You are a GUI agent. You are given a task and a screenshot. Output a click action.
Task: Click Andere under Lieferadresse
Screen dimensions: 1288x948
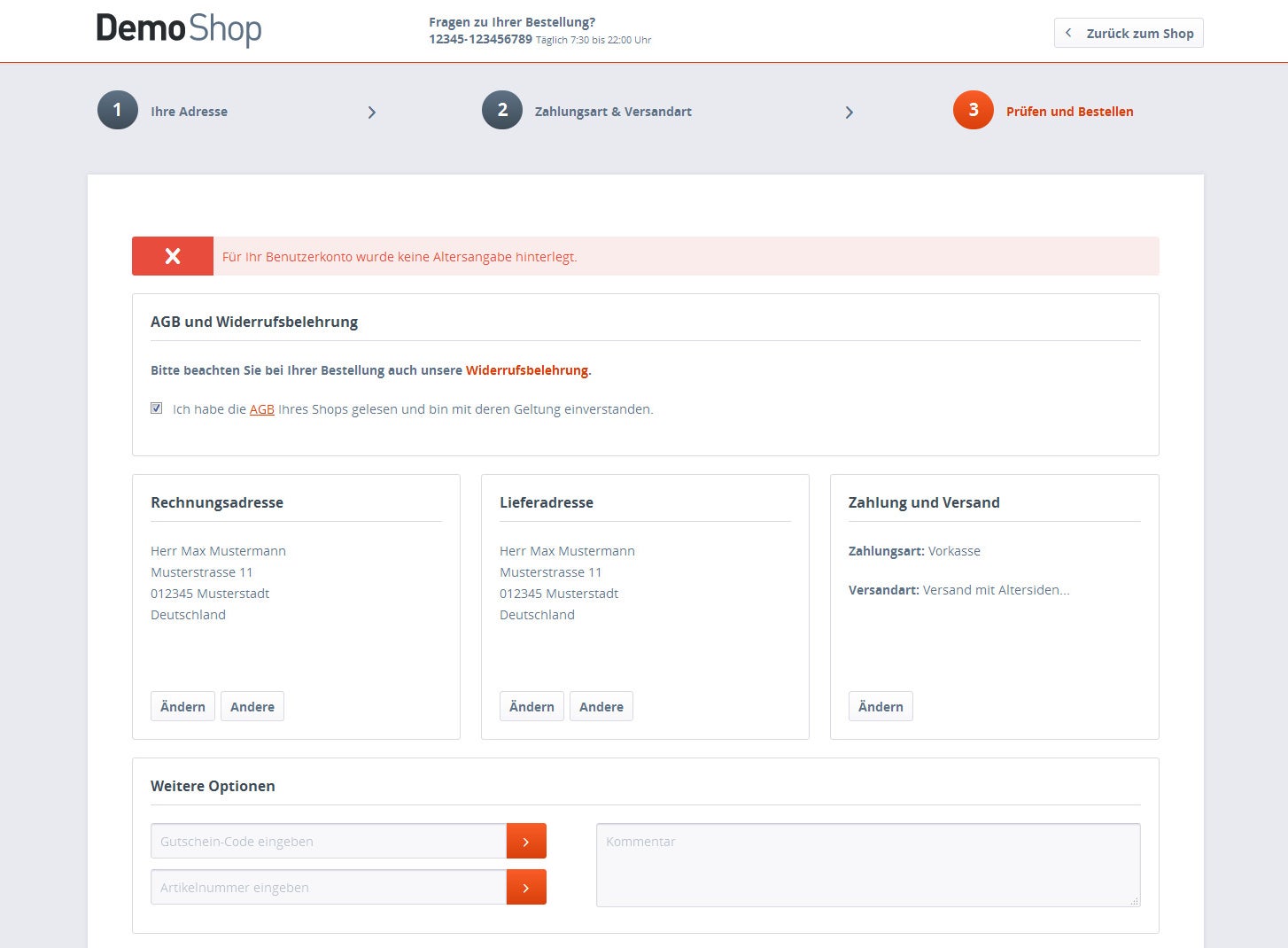(x=601, y=706)
